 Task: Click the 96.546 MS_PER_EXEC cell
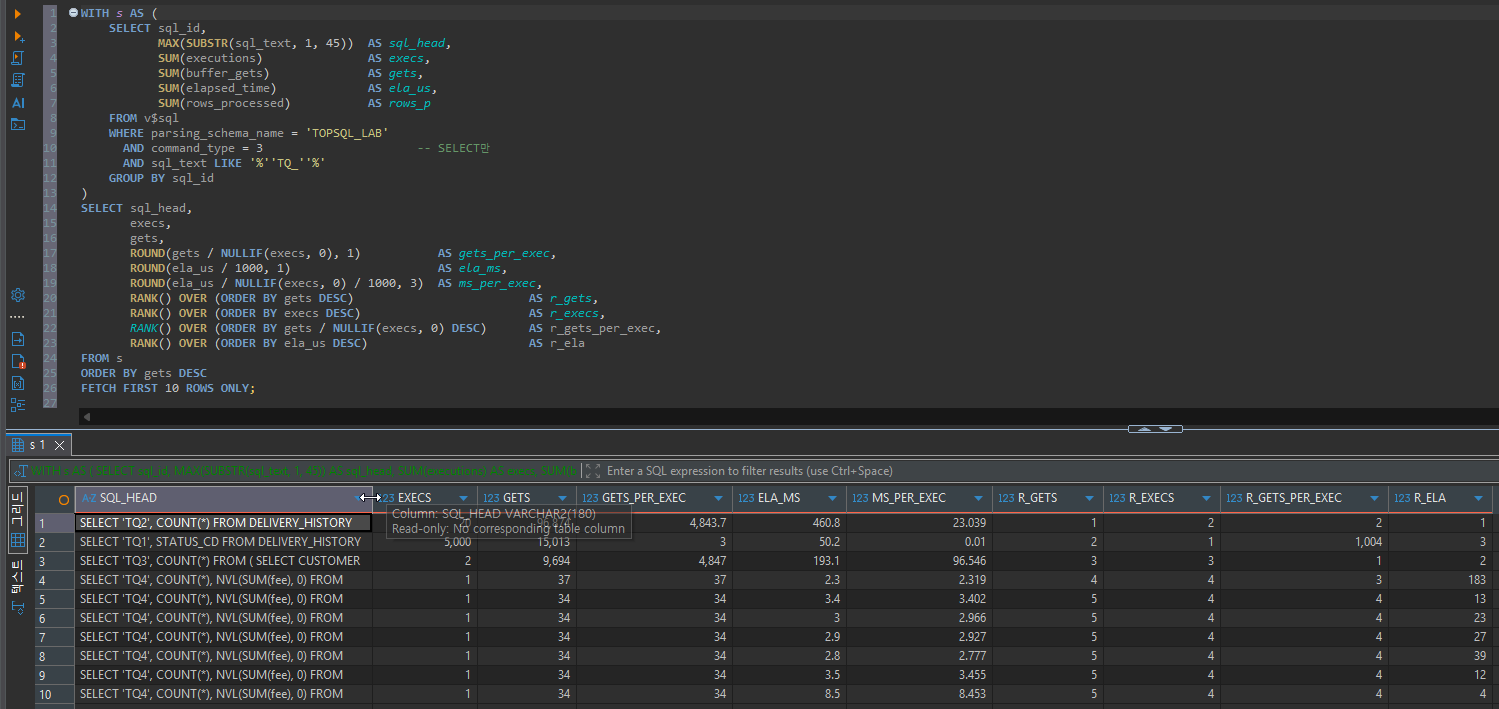[x=918, y=561]
